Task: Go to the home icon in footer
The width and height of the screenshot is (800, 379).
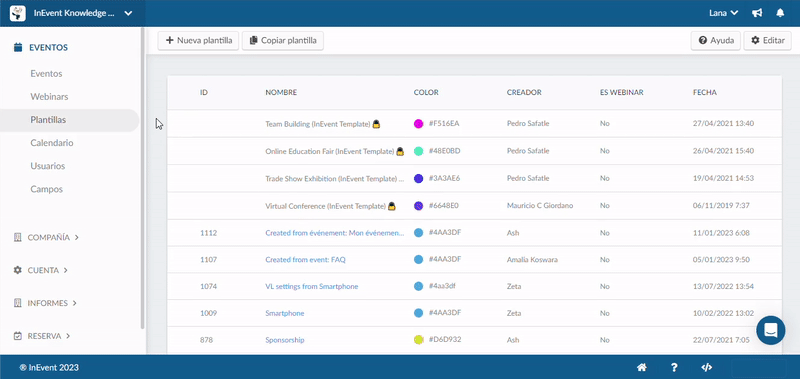Action: 642,367
